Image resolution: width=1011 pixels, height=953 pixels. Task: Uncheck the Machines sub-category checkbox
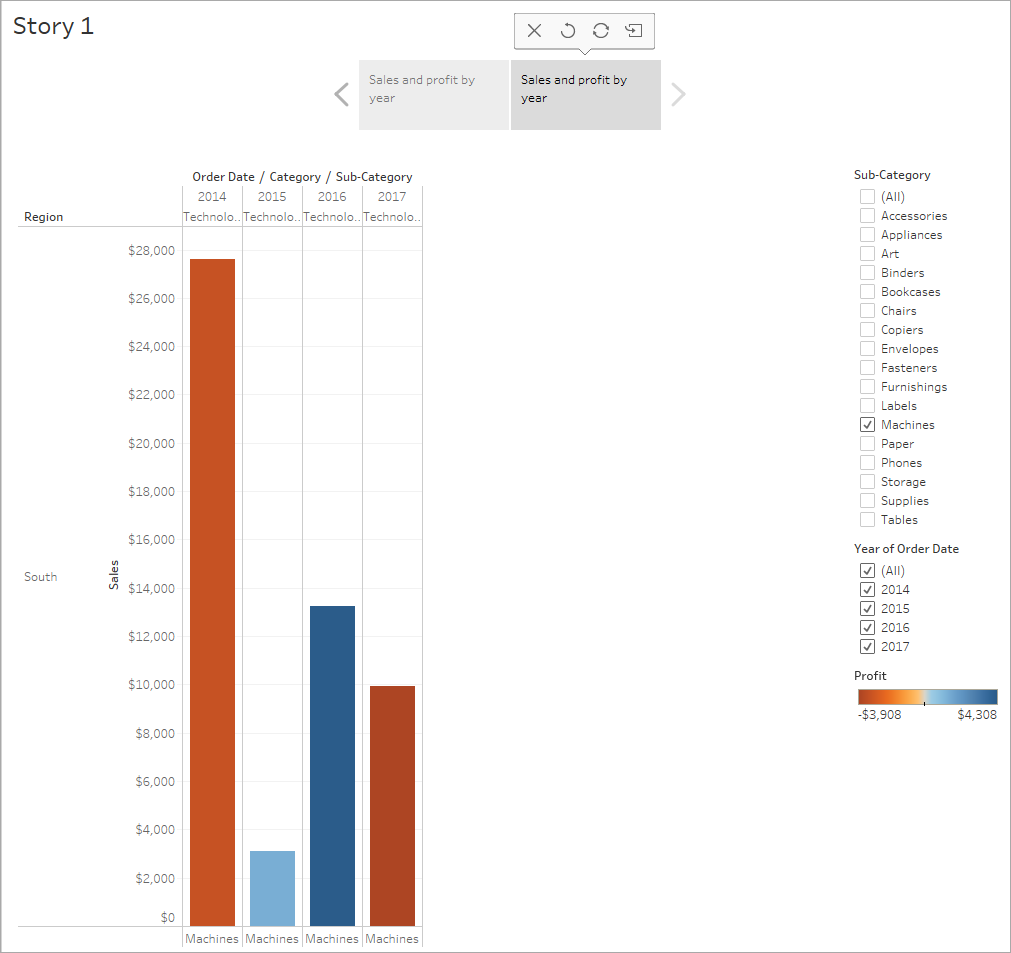pyautogui.click(x=867, y=425)
